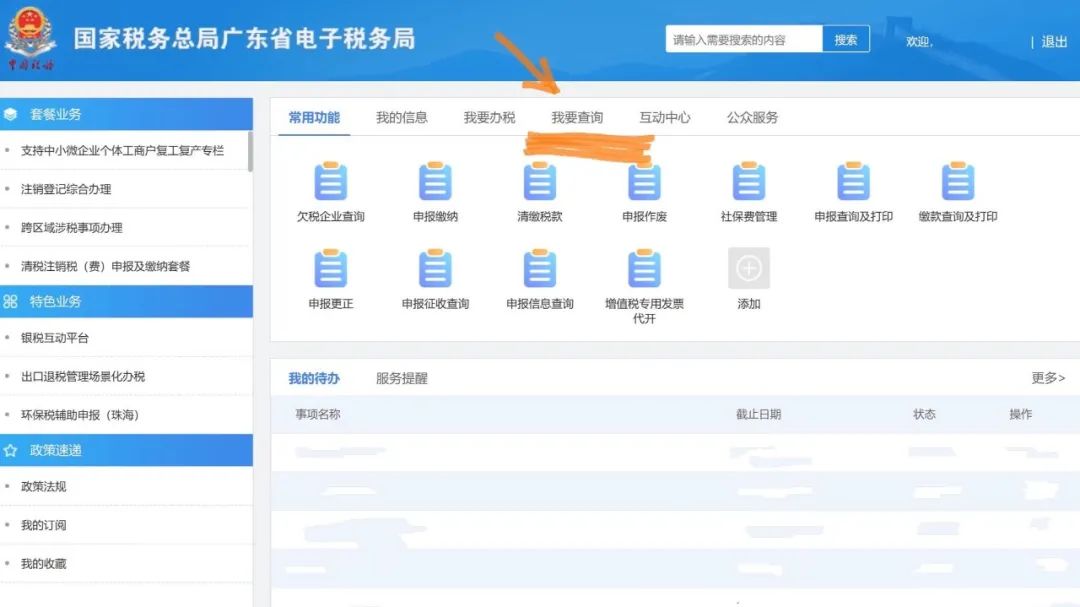Open 支持中小微企业个体工商户复工复产专栏
The width and height of the screenshot is (1080, 607).
tap(122, 150)
